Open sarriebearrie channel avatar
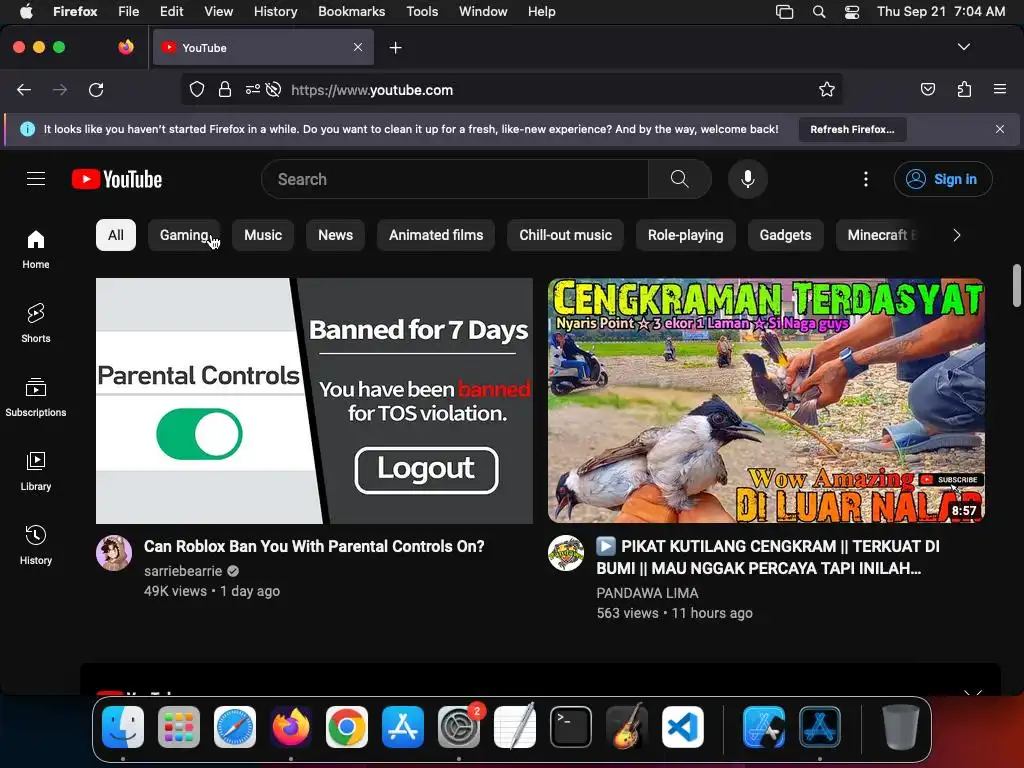The width and height of the screenshot is (1024, 768). (x=114, y=553)
